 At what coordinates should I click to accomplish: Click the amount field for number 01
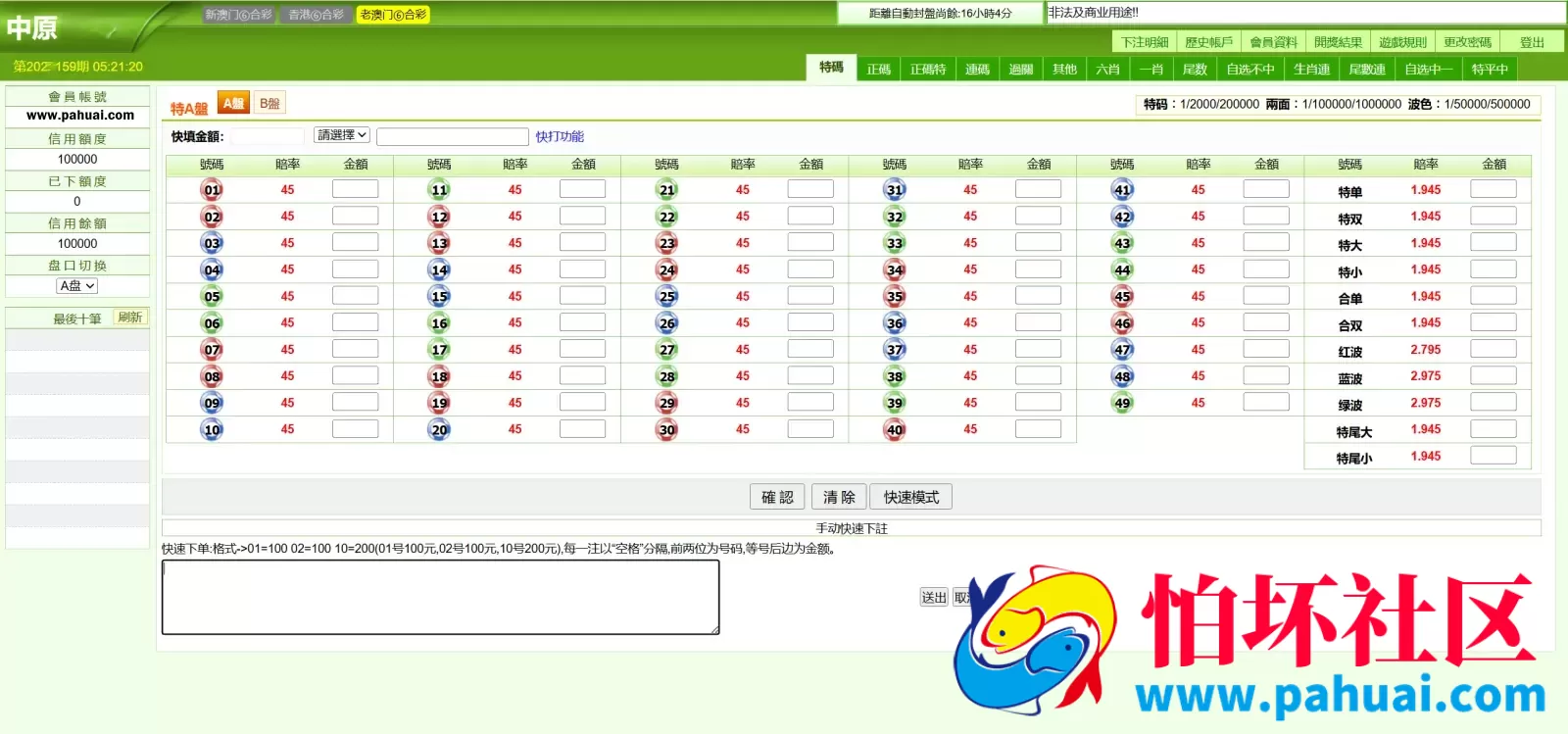[x=355, y=189]
